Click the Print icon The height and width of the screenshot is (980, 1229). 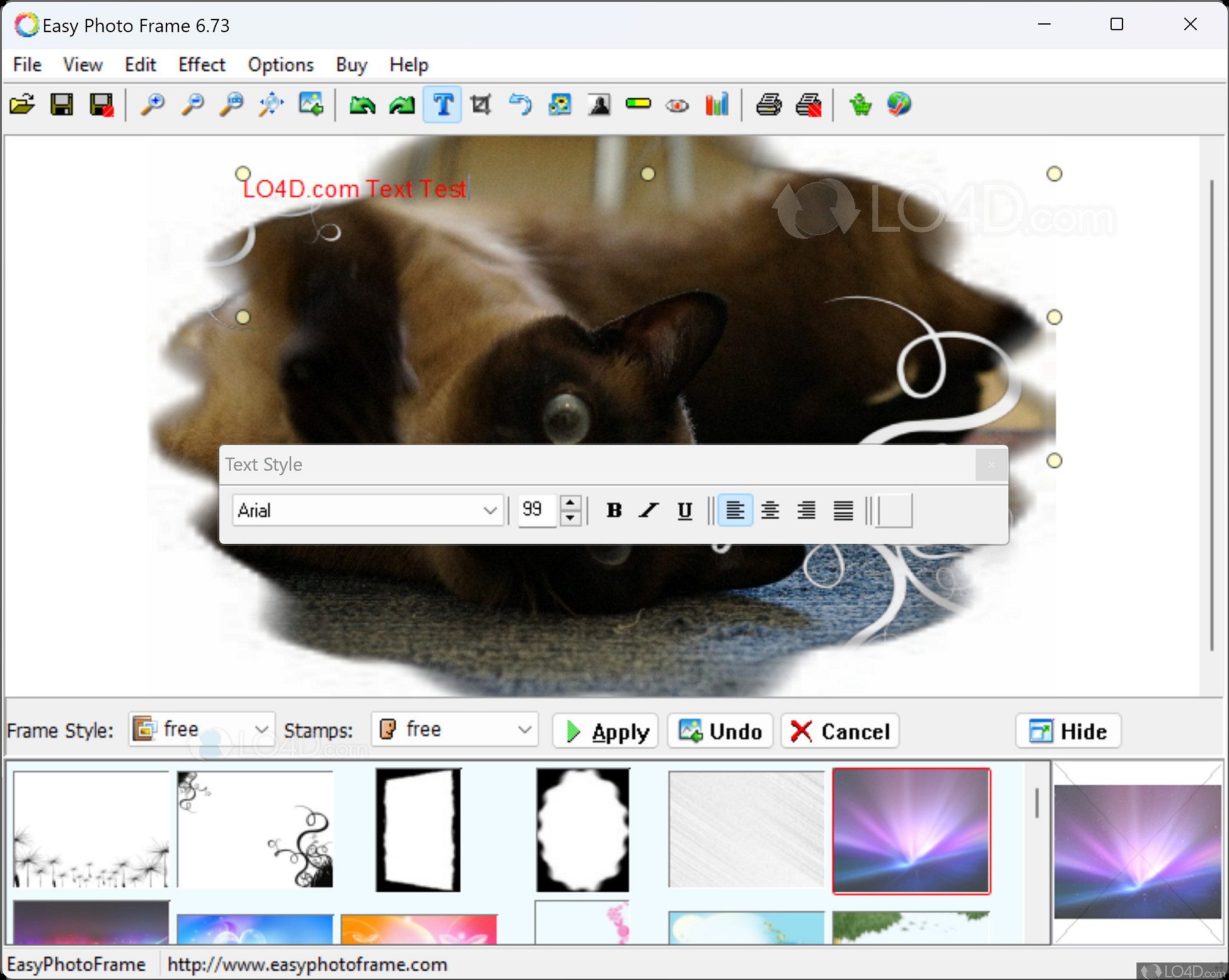pos(769,105)
